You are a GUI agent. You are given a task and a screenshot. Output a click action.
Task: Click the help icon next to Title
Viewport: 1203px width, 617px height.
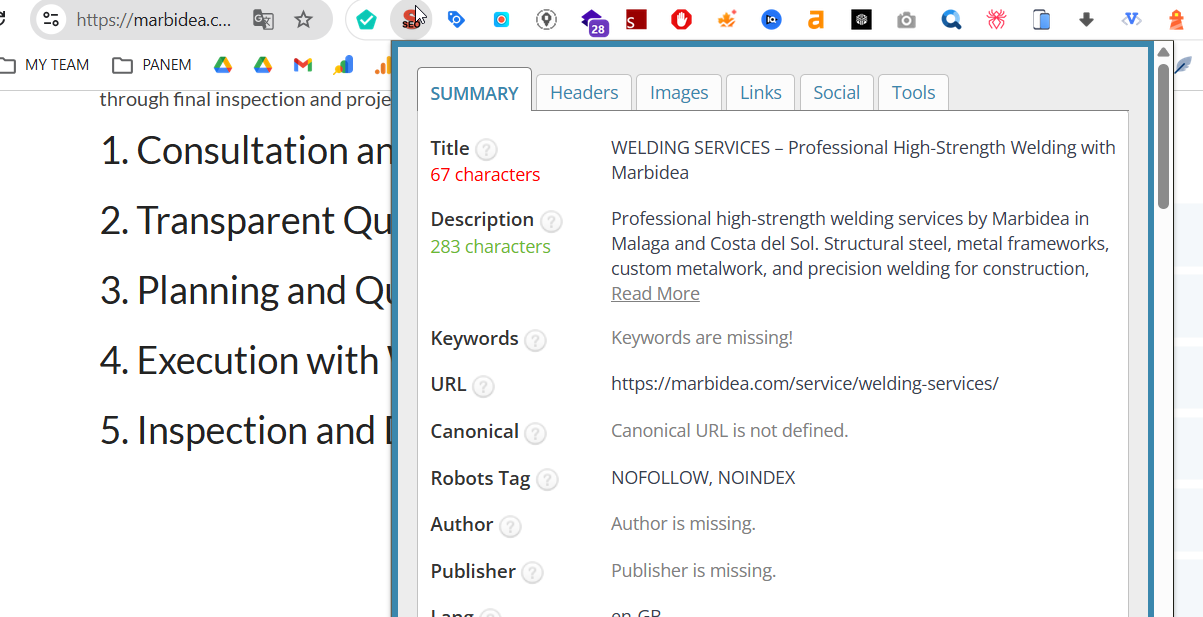[x=486, y=149]
